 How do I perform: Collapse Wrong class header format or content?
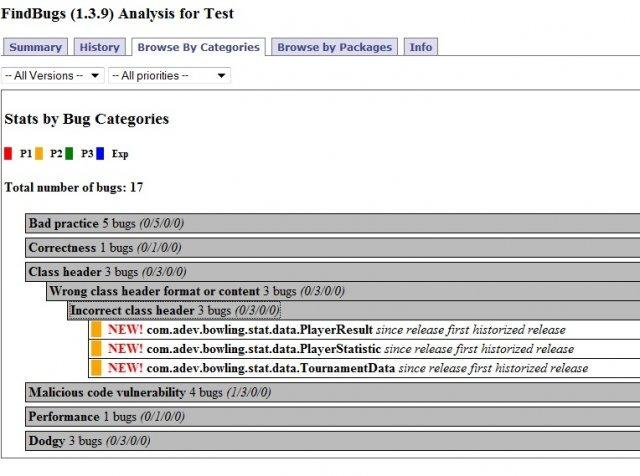pyautogui.click(x=343, y=291)
